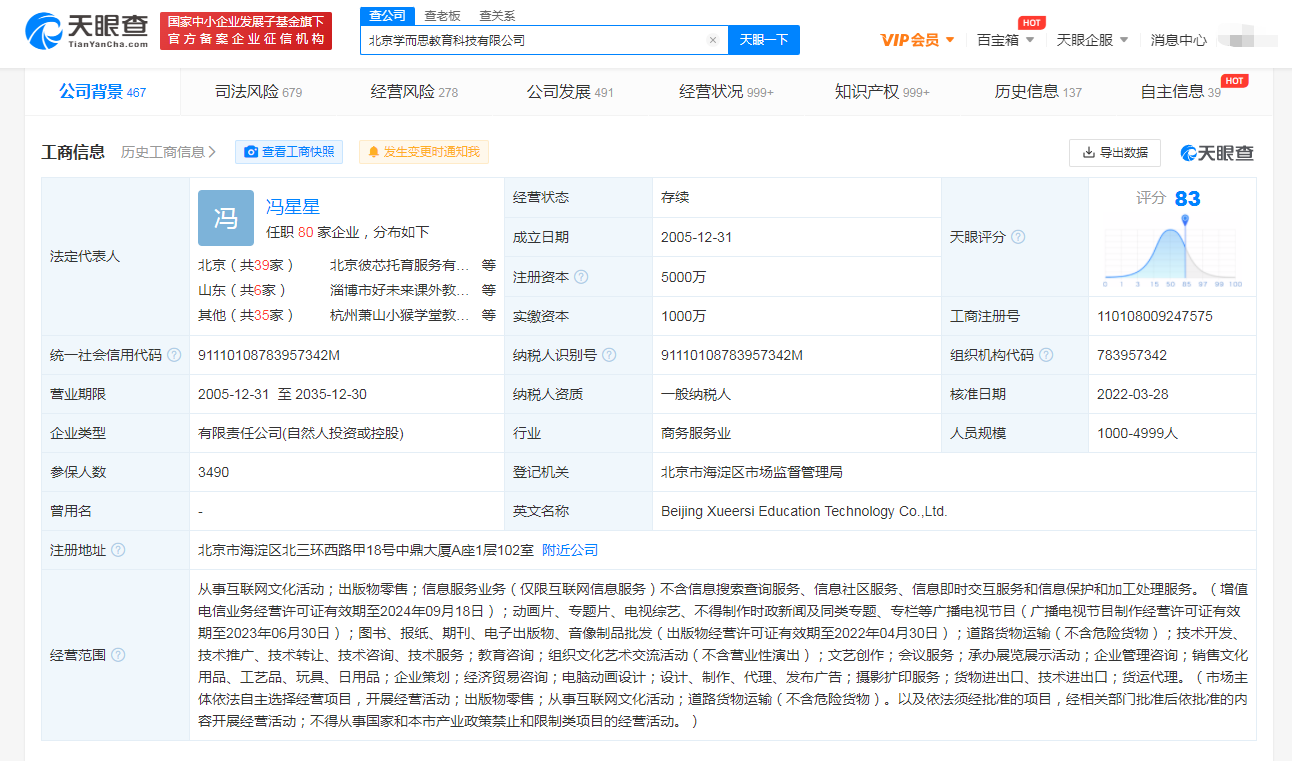Click the 查看工商快照 button
Screen dimensions: 1292x761
coord(289,152)
